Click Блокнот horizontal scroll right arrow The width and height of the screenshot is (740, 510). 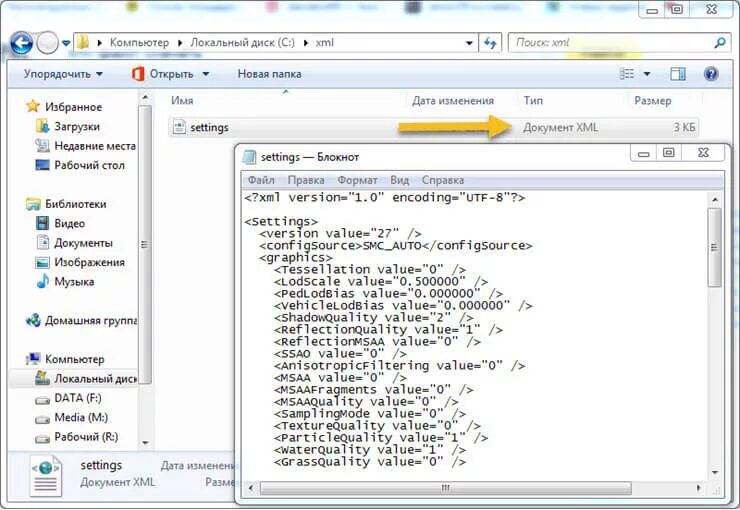(698, 488)
